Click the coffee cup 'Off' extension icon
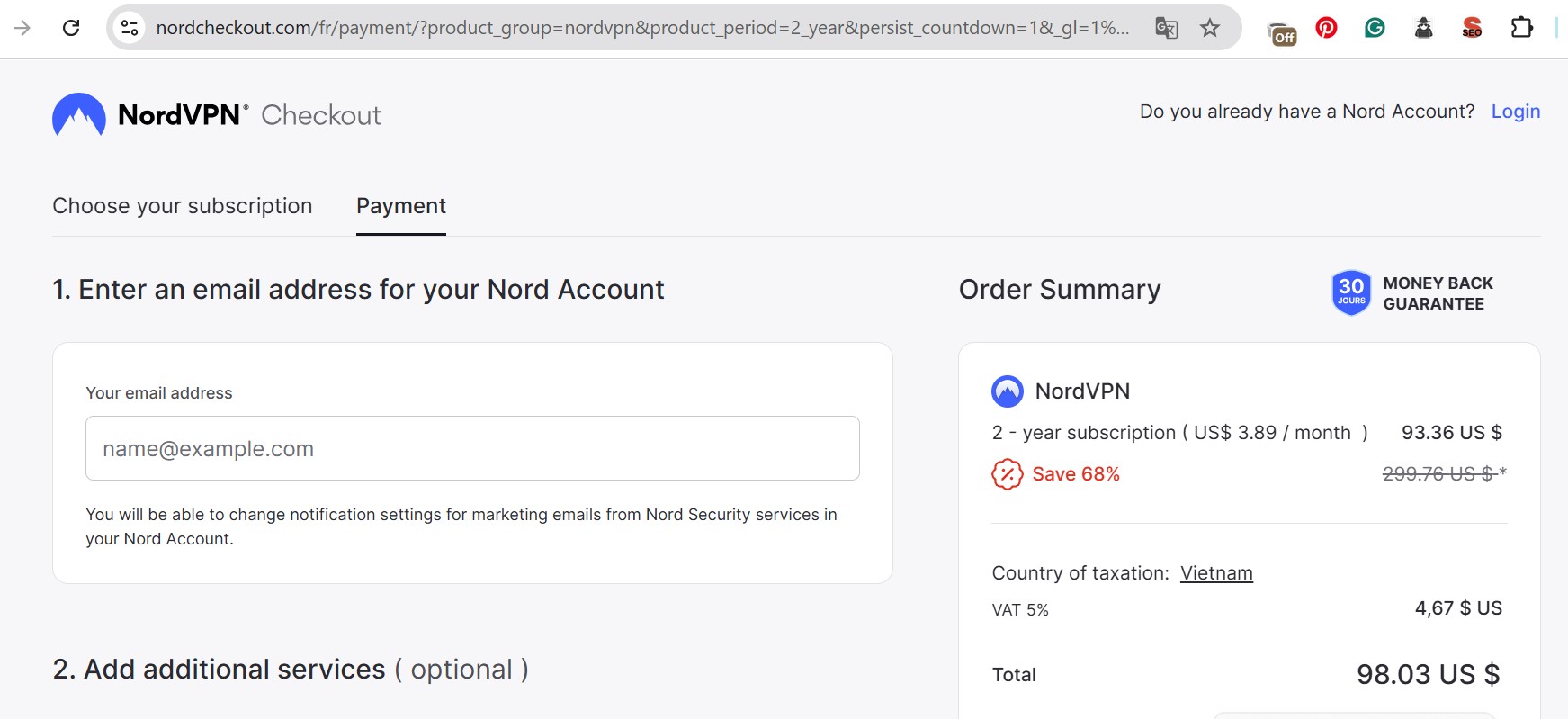The width and height of the screenshot is (1568, 719). (x=1284, y=31)
